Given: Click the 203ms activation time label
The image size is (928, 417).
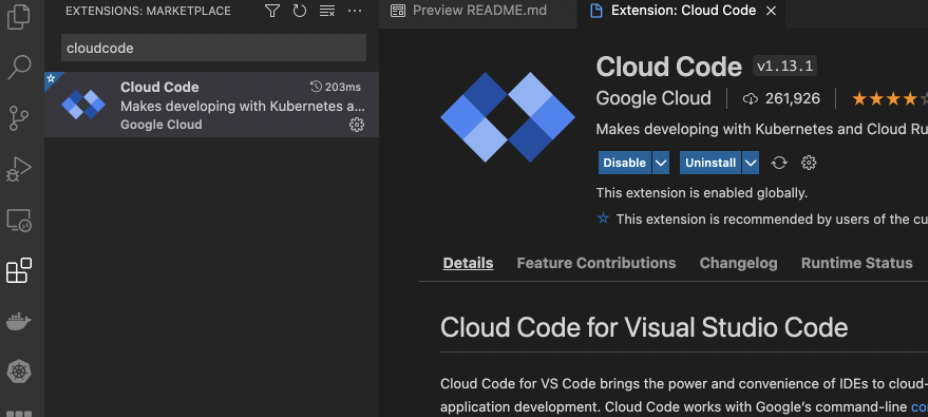Looking at the screenshot, I should pos(336,87).
